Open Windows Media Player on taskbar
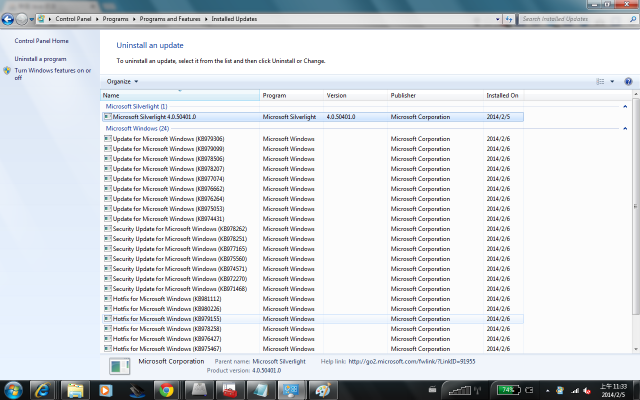This screenshot has width=640, height=400. click(105, 390)
